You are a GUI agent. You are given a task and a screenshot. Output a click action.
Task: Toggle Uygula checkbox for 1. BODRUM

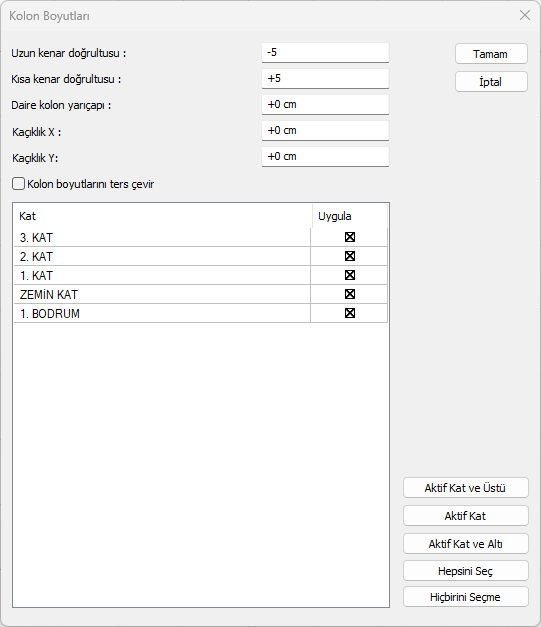pos(350,313)
